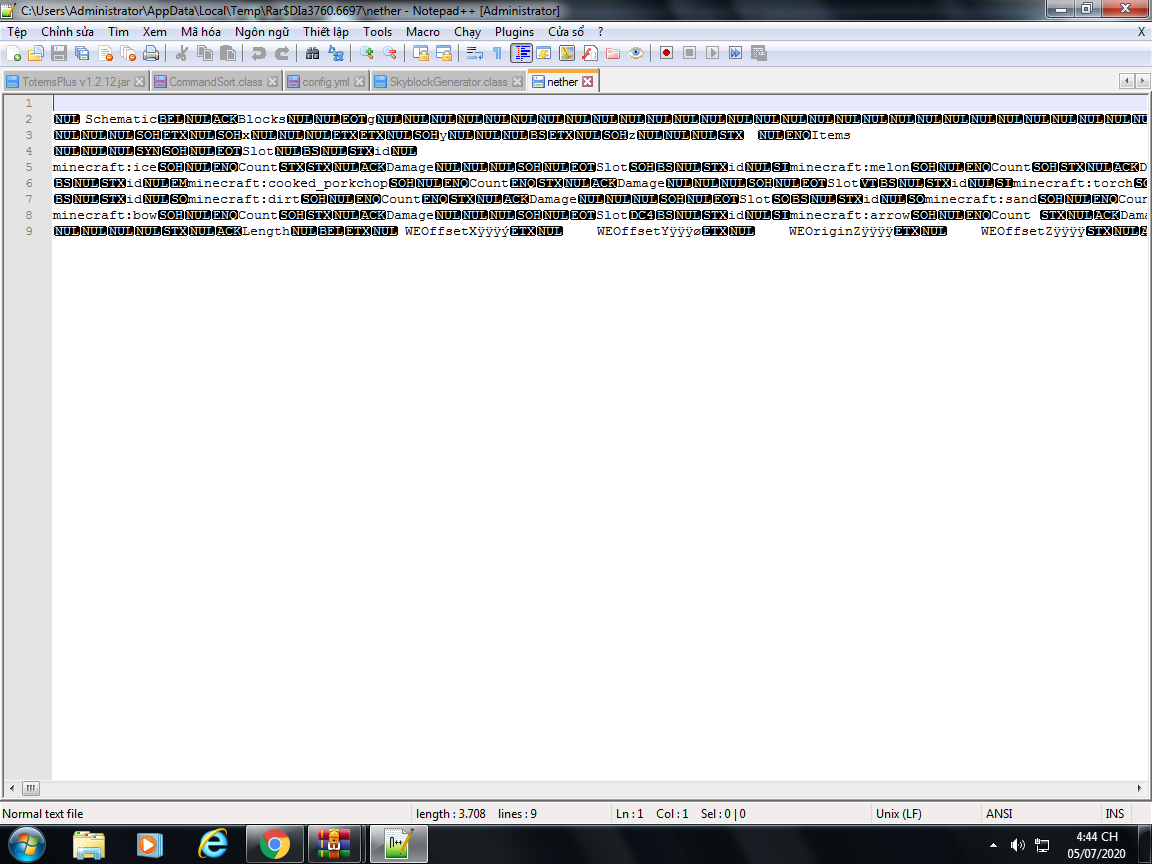Screen dimensions: 1152x864
Task: Toggle synchronized vertical scrolling icon
Action: pos(421,53)
